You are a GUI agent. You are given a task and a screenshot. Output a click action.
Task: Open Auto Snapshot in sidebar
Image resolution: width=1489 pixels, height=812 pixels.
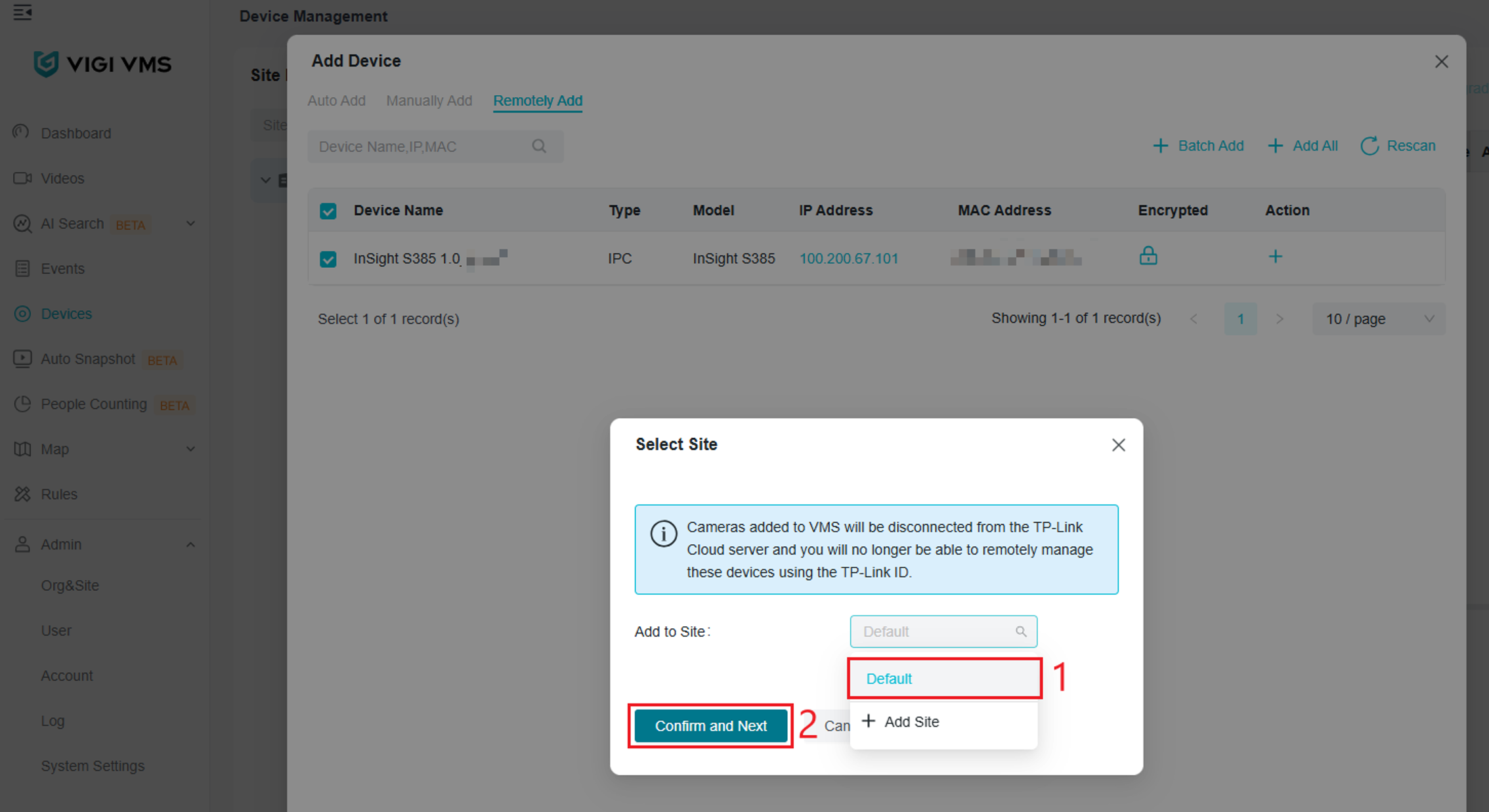[x=87, y=359]
